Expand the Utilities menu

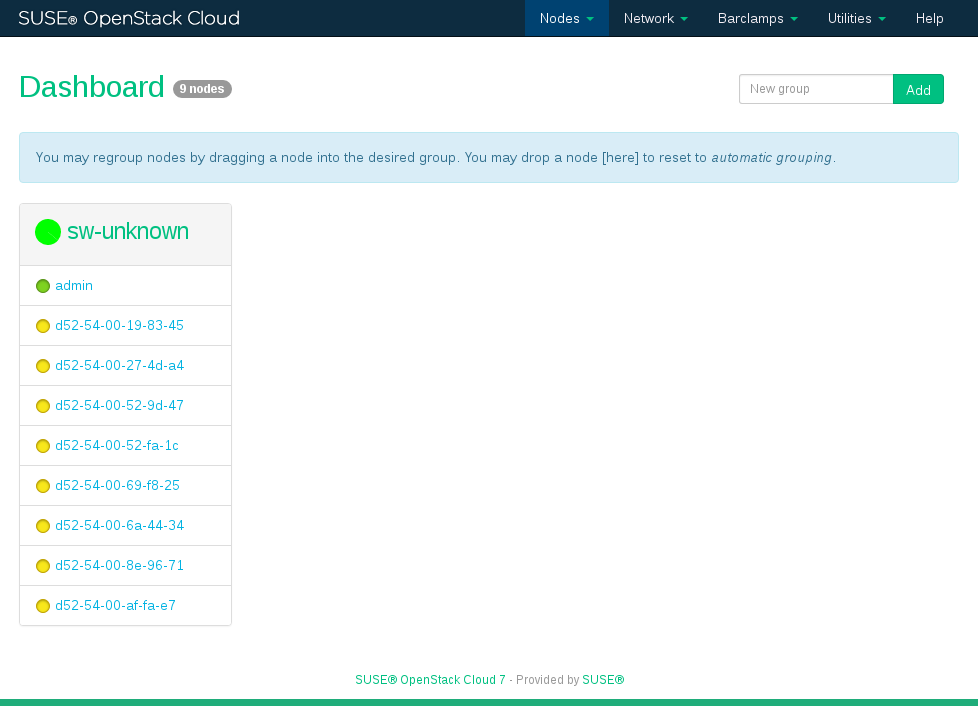pos(856,18)
